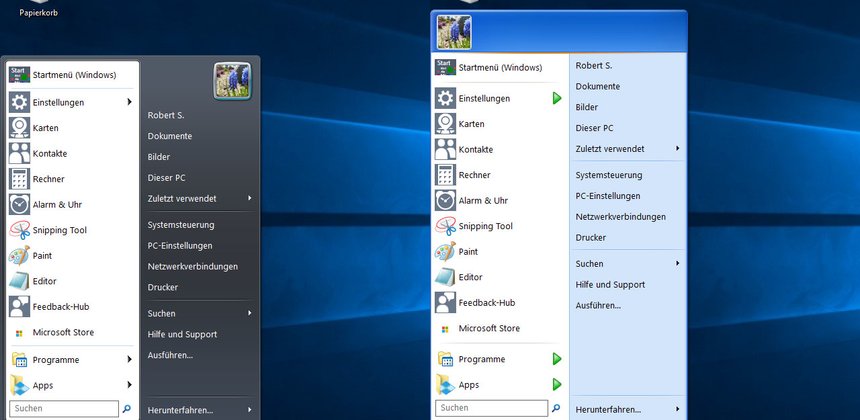
Task: Click Suchen search field in right blue menu
Action: [x=491, y=408]
